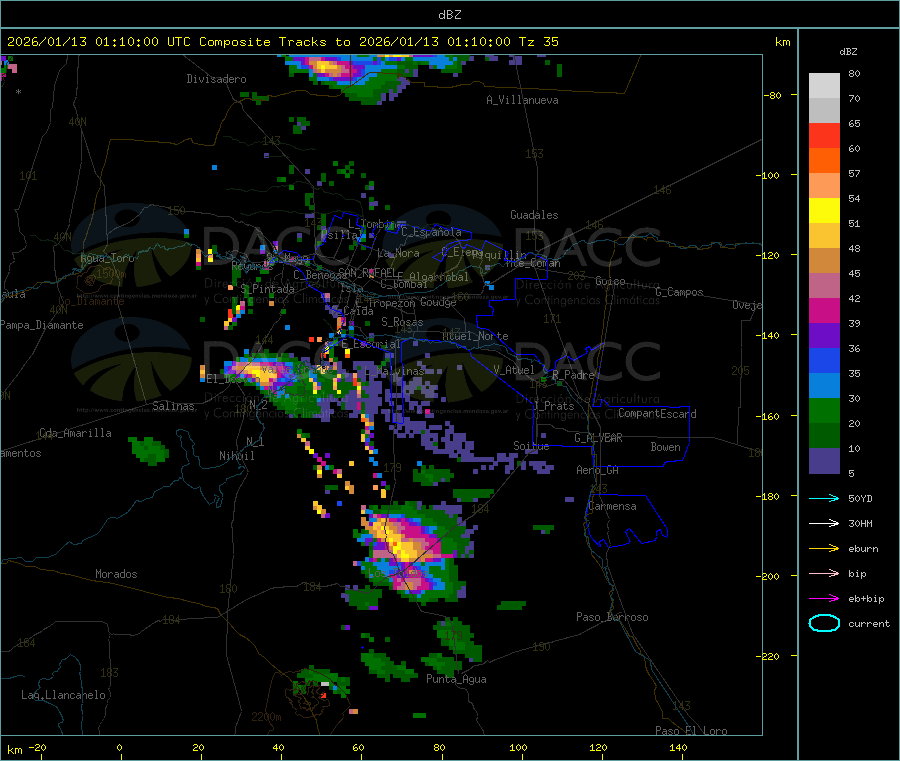Click the 'Pampa_Diamante' map label
The width and height of the screenshot is (900, 761).
pos(41,325)
